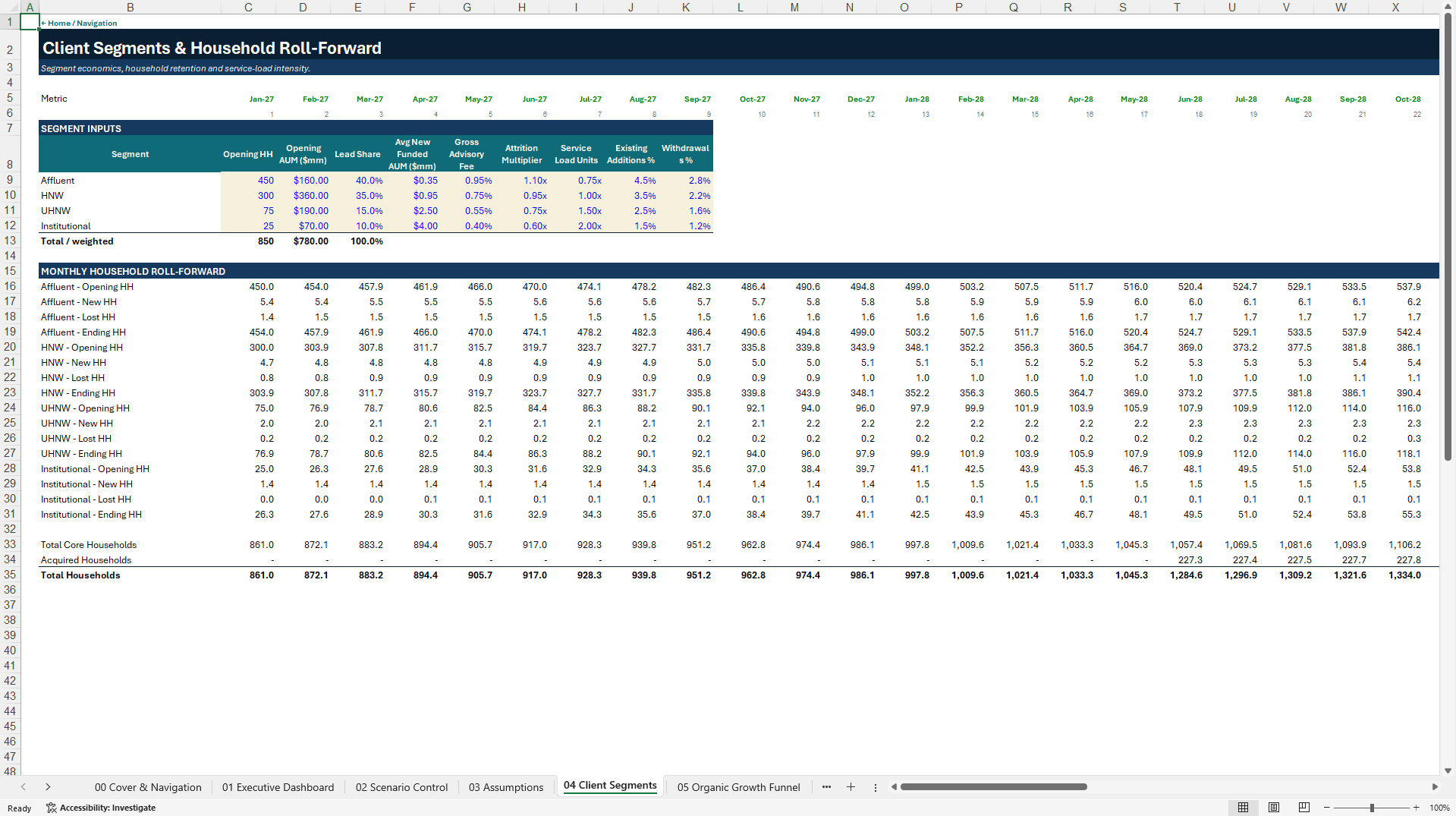Click Acquired Households label
1456x816 pixels.
[x=86, y=559]
